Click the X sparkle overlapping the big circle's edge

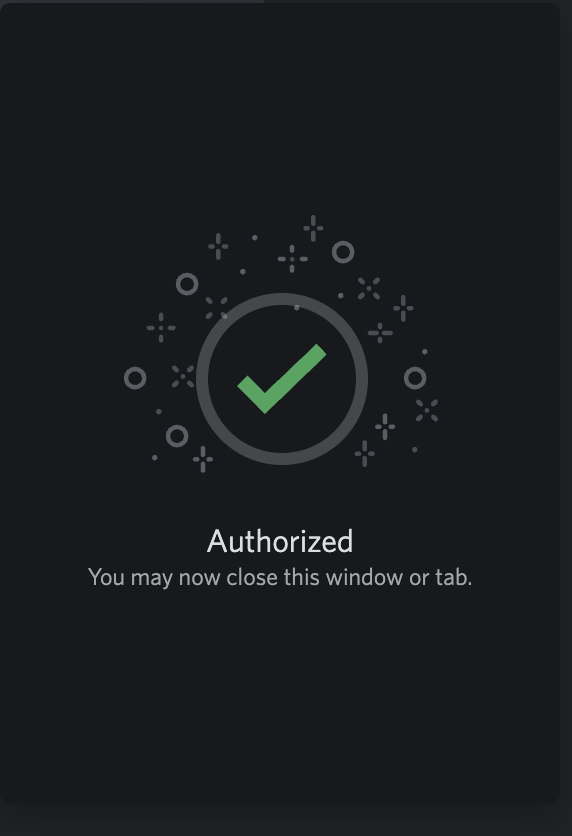click(216, 308)
